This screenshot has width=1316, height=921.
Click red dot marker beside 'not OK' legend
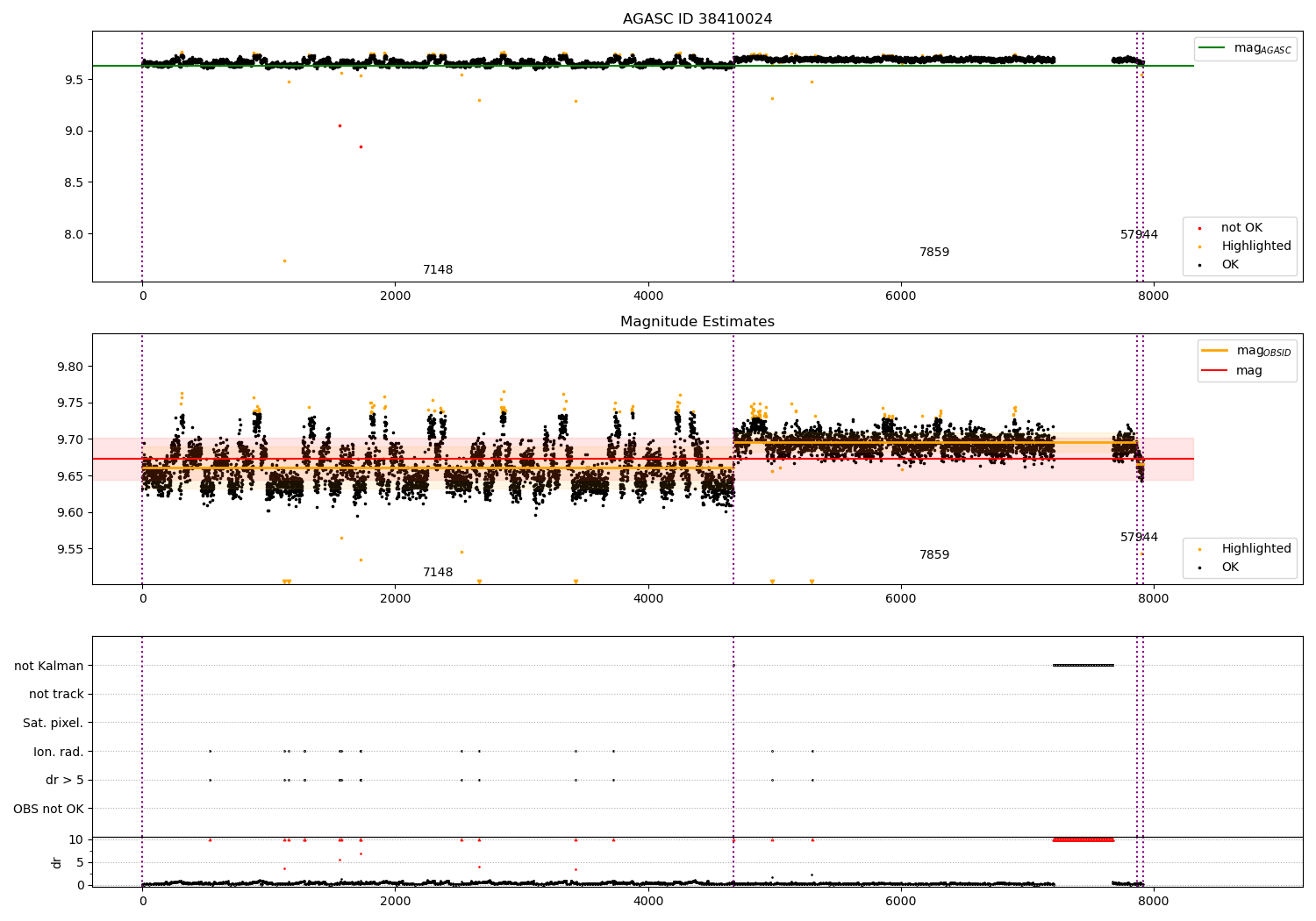tap(1199, 228)
